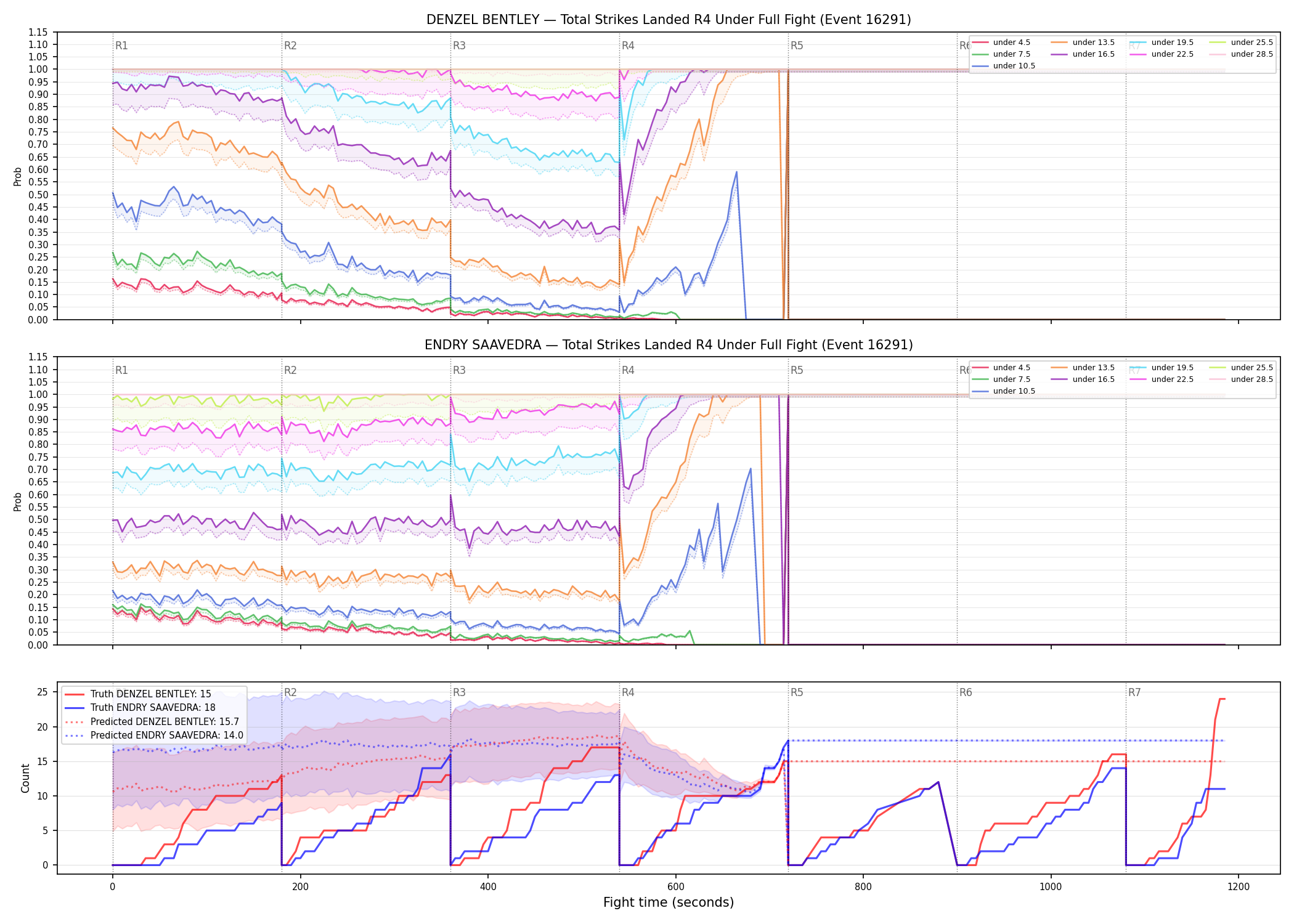This screenshot has height=924, width=1294.
Task: Click the R6 round marker in bottom chart
Action: coord(966,692)
